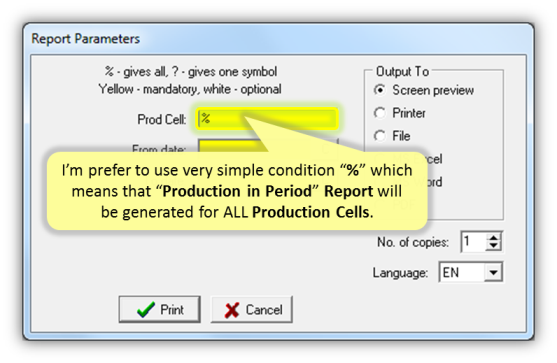This screenshot has width=557, height=363.
Task: Open the Language dropdown arrow
Action: (x=493, y=272)
